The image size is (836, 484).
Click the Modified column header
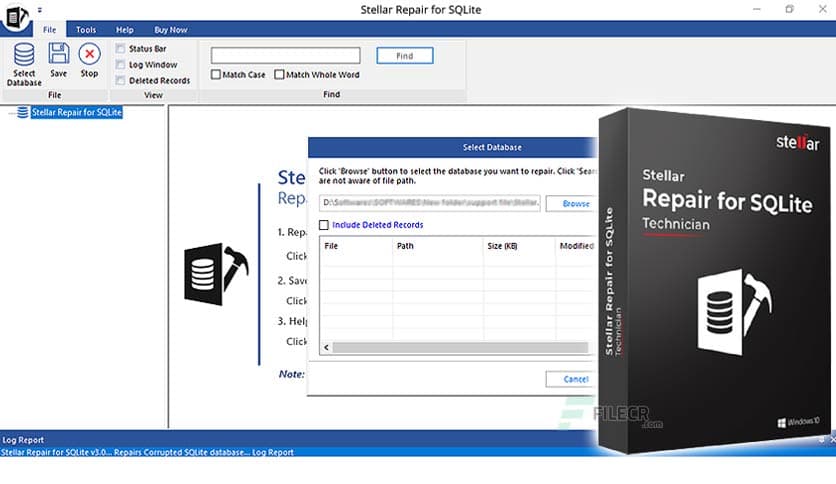tap(577, 246)
